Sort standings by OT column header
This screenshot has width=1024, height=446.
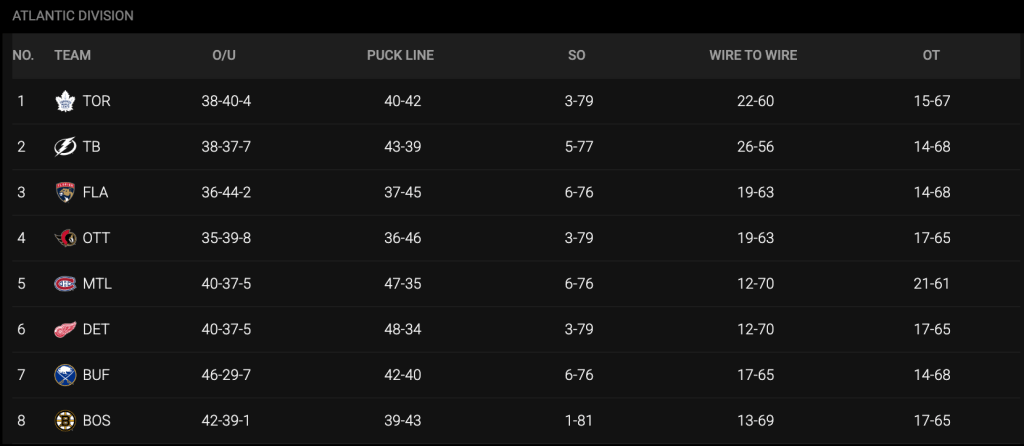point(931,55)
